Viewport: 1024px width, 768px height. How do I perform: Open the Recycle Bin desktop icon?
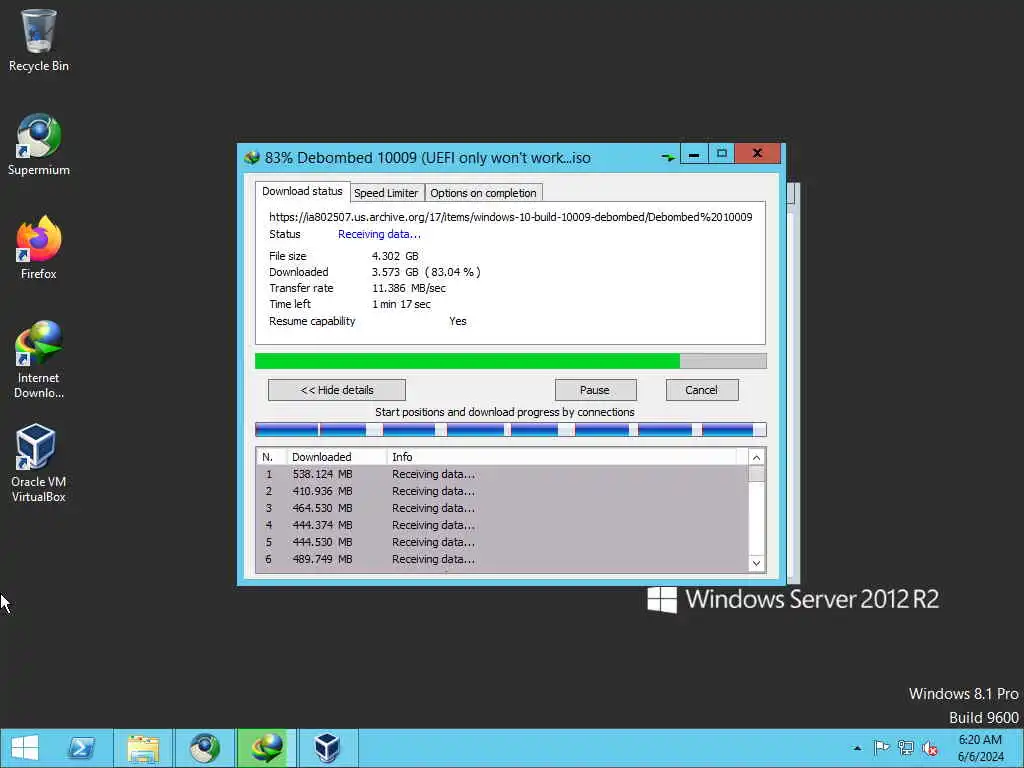[x=39, y=40]
